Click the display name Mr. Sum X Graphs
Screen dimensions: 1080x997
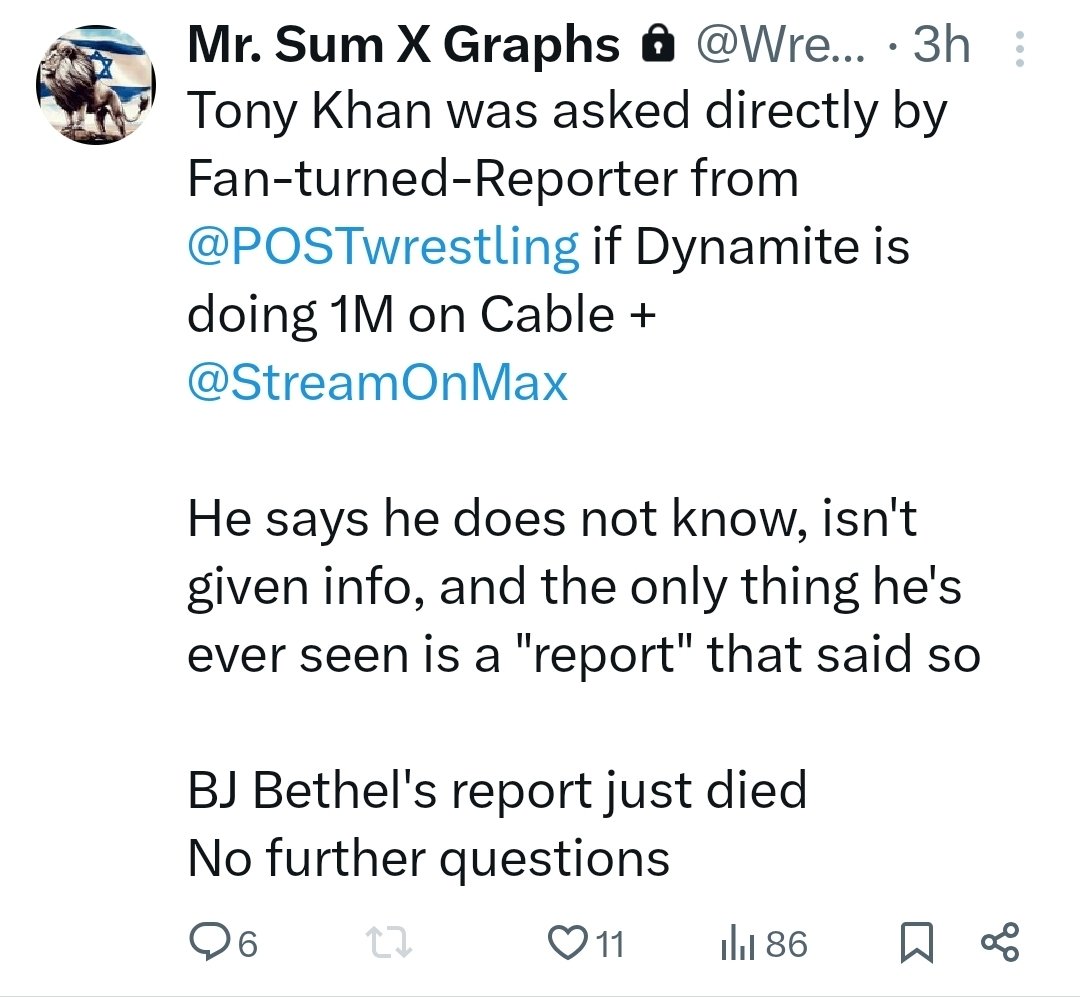tap(402, 46)
